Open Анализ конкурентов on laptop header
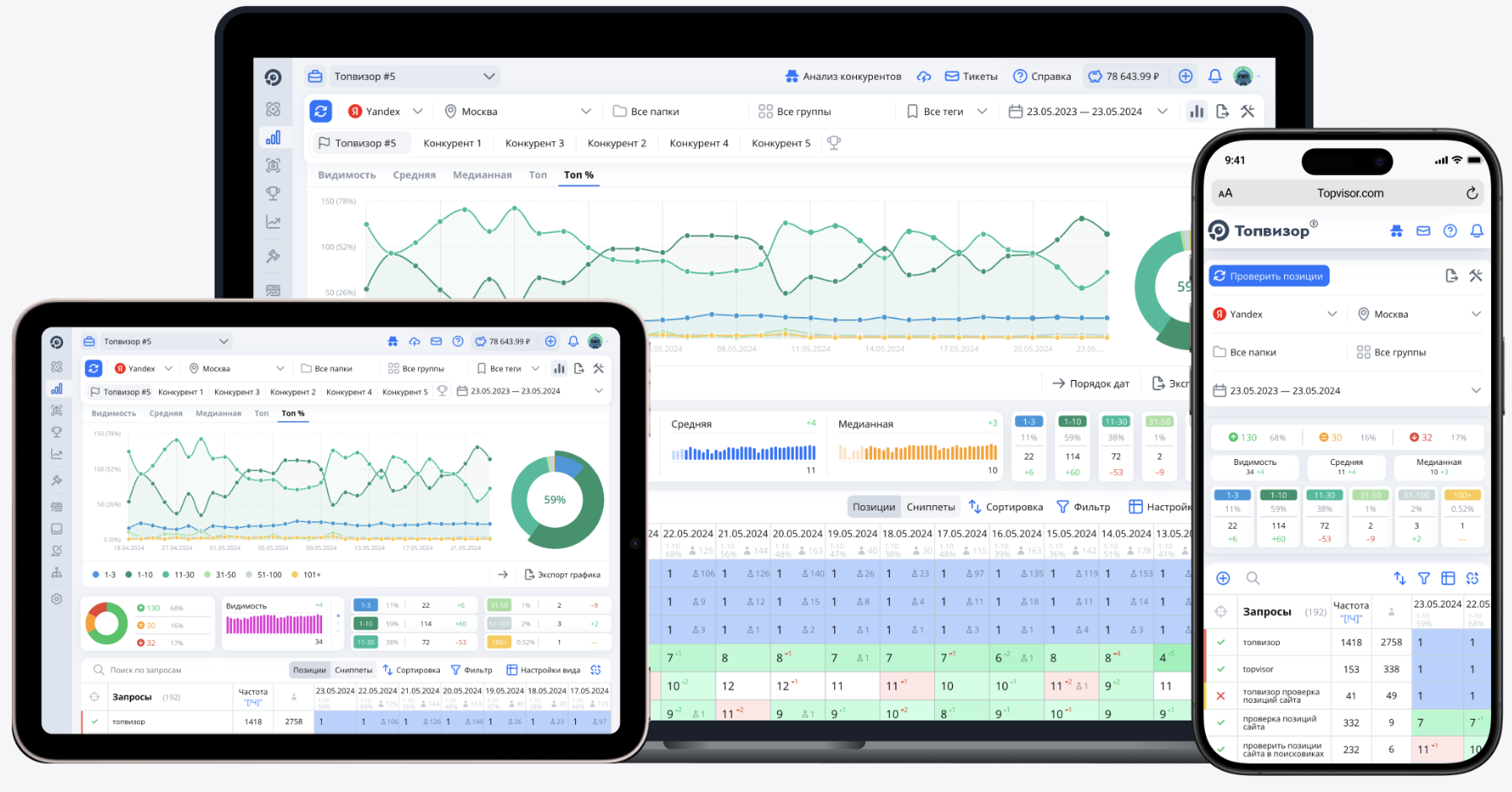The height and width of the screenshot is (792, 1512). 843,77
